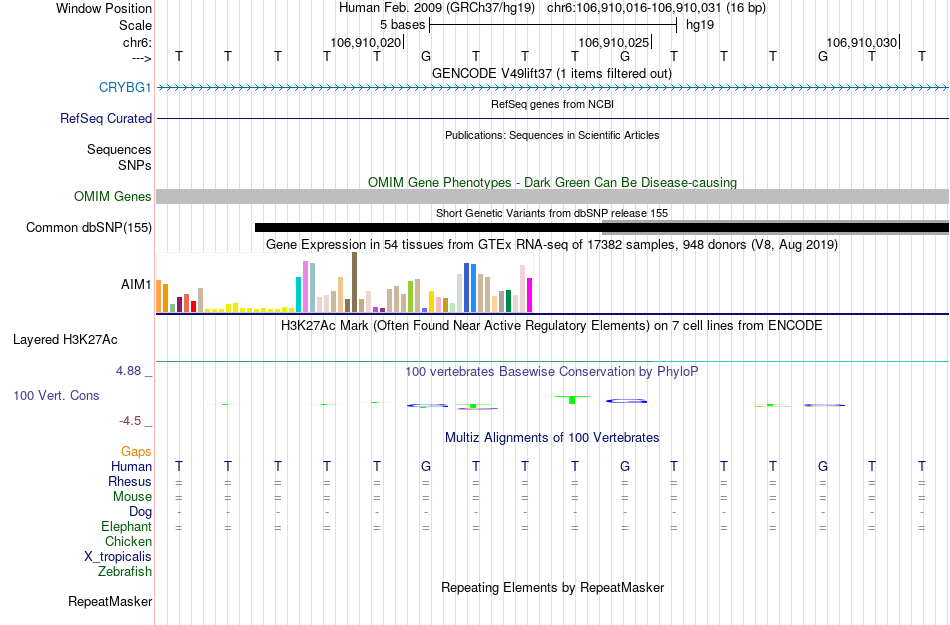The image size is (950, 625).
Task: Select the 100 Vert. Cons label
Action: click(x=56, y=395)
